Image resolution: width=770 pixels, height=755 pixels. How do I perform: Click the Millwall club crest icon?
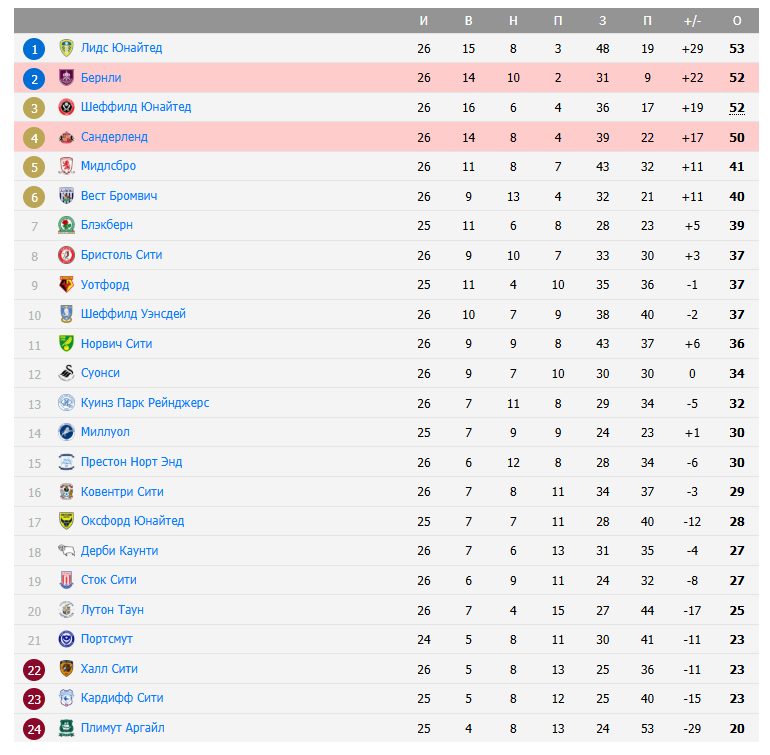click(66, 432)
